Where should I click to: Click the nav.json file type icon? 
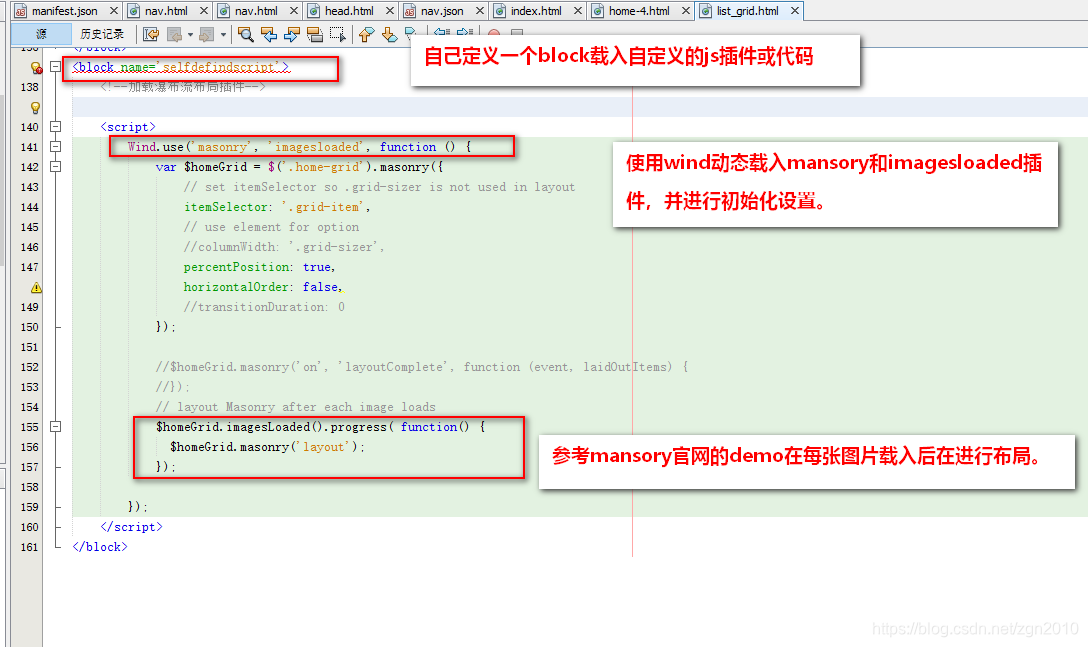[x=410, y=11]
